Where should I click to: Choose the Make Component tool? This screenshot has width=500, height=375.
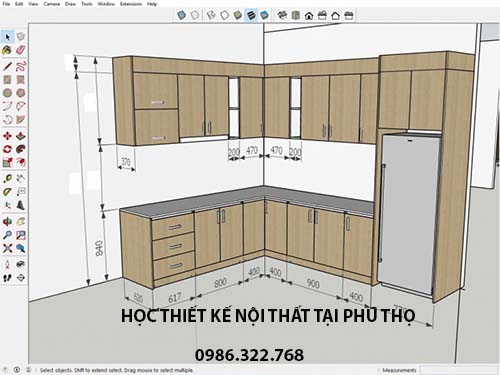21,36
